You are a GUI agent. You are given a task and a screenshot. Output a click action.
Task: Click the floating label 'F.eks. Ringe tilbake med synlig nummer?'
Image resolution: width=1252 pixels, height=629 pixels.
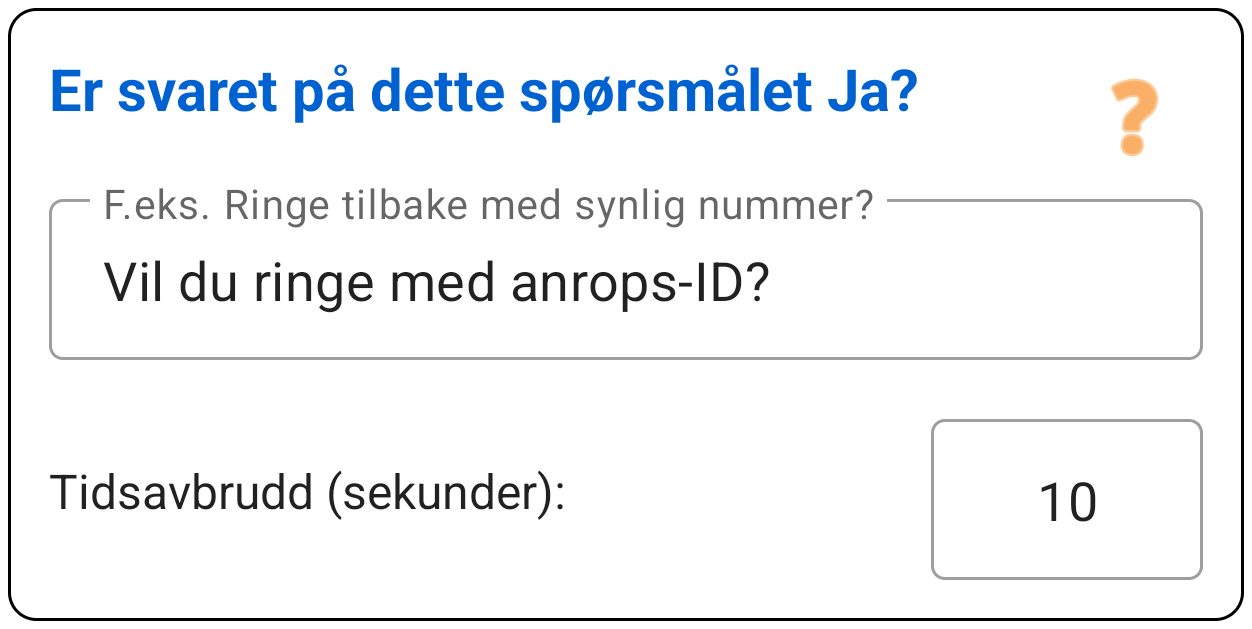[489, 206]
